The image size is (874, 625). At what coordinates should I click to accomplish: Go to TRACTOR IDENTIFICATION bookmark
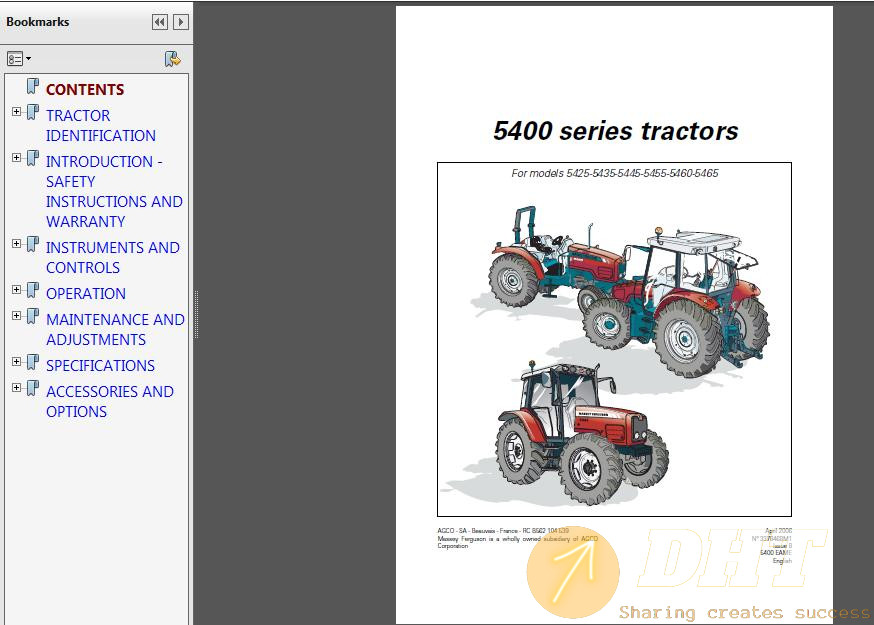pos(100,125)
